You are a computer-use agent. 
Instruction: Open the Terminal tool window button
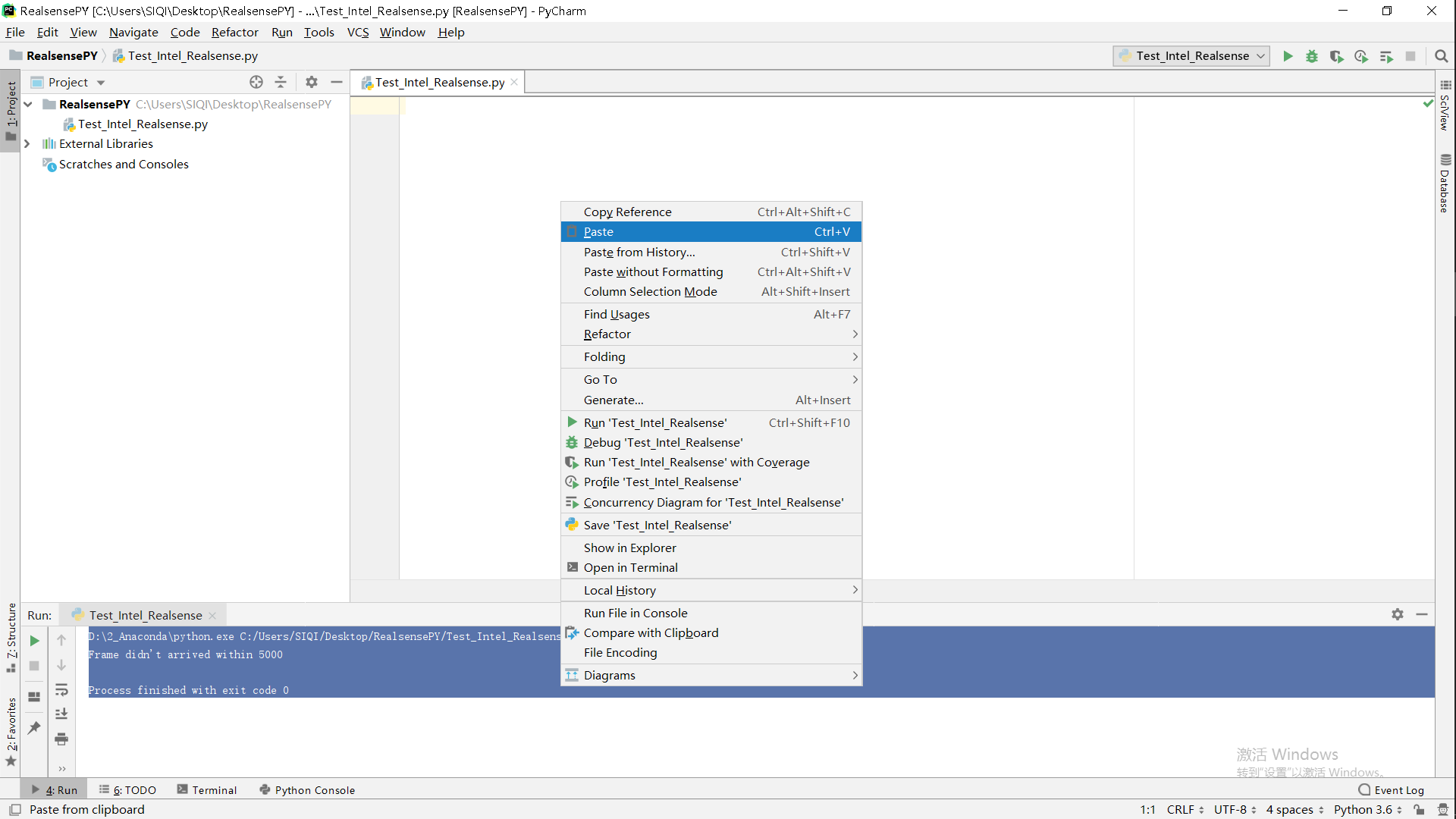click(x=207, y=790)
